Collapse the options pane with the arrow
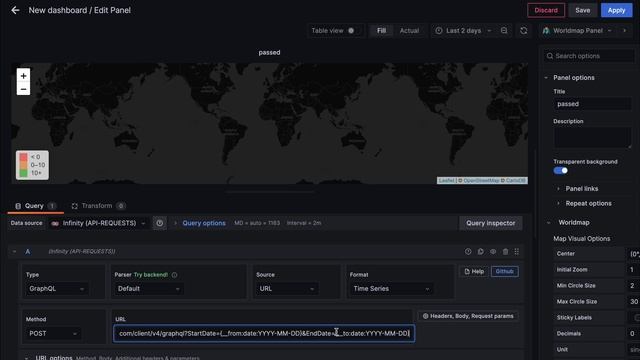640x360 pixels. [624, 31]
